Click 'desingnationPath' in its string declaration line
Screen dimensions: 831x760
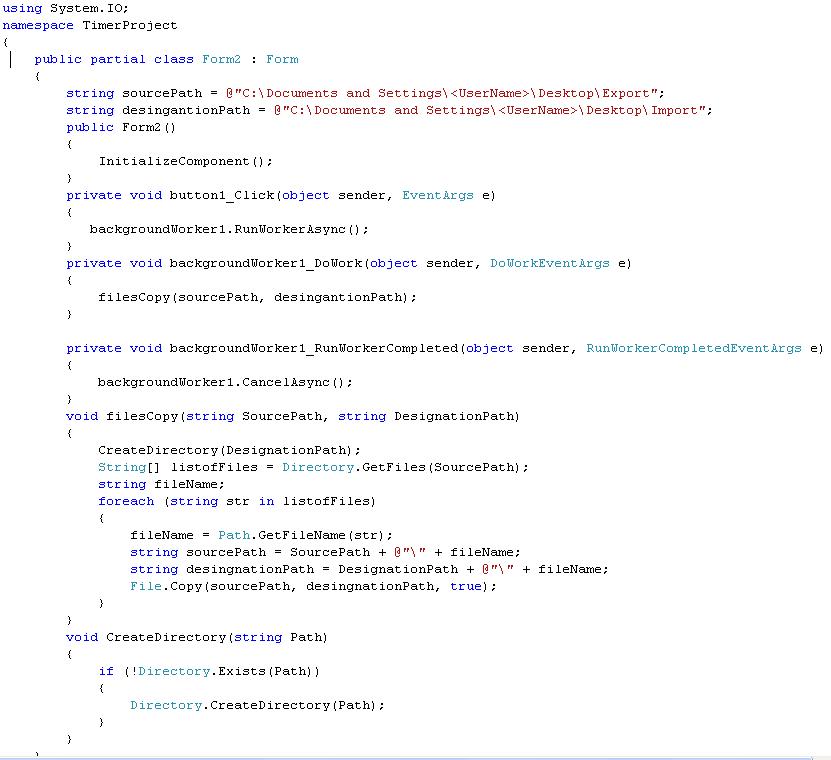[x=250, y=569]
